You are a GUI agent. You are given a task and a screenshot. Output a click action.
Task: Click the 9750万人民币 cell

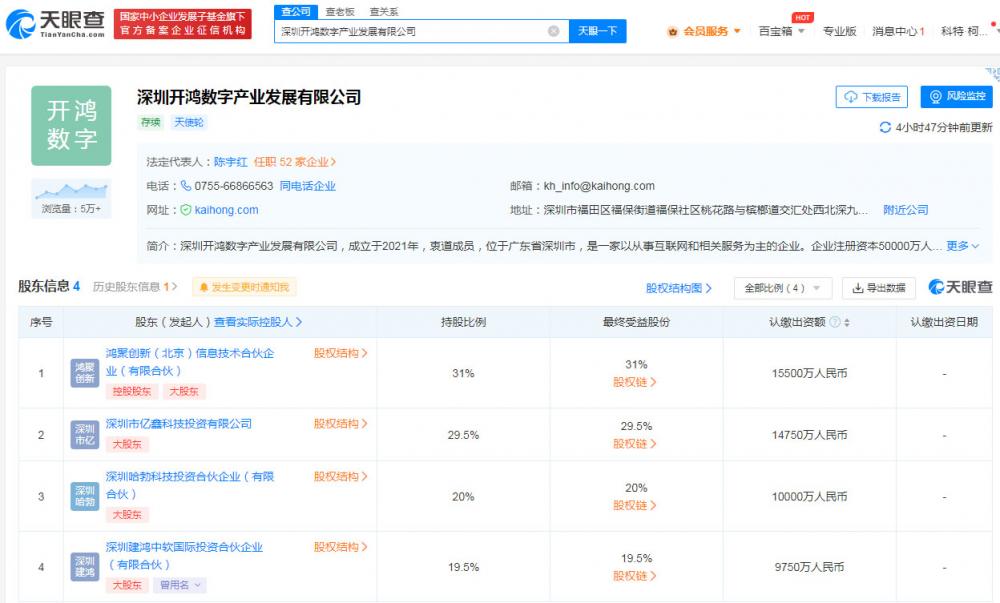coord(809,567)
